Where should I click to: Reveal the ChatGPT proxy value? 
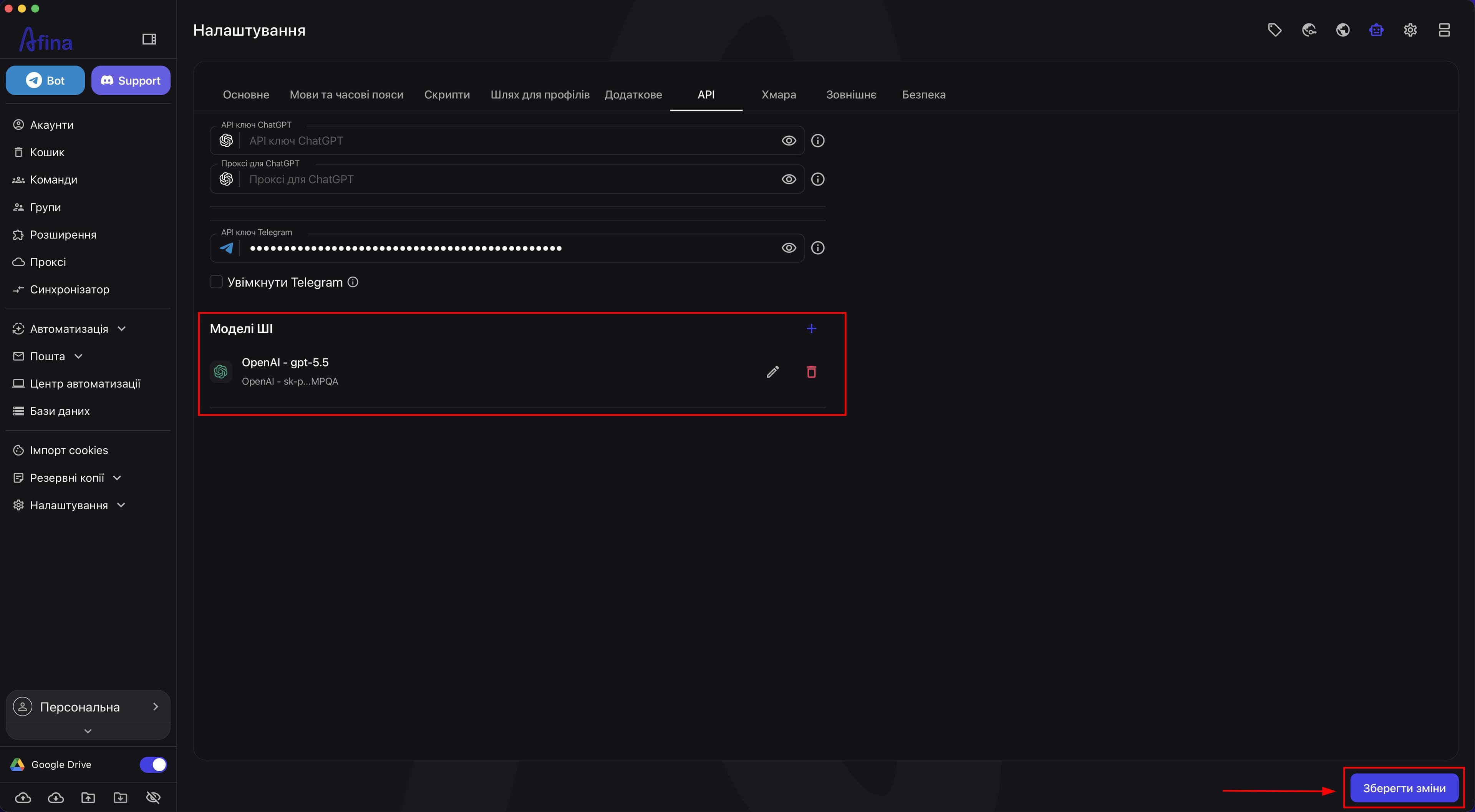click(789, 179)
